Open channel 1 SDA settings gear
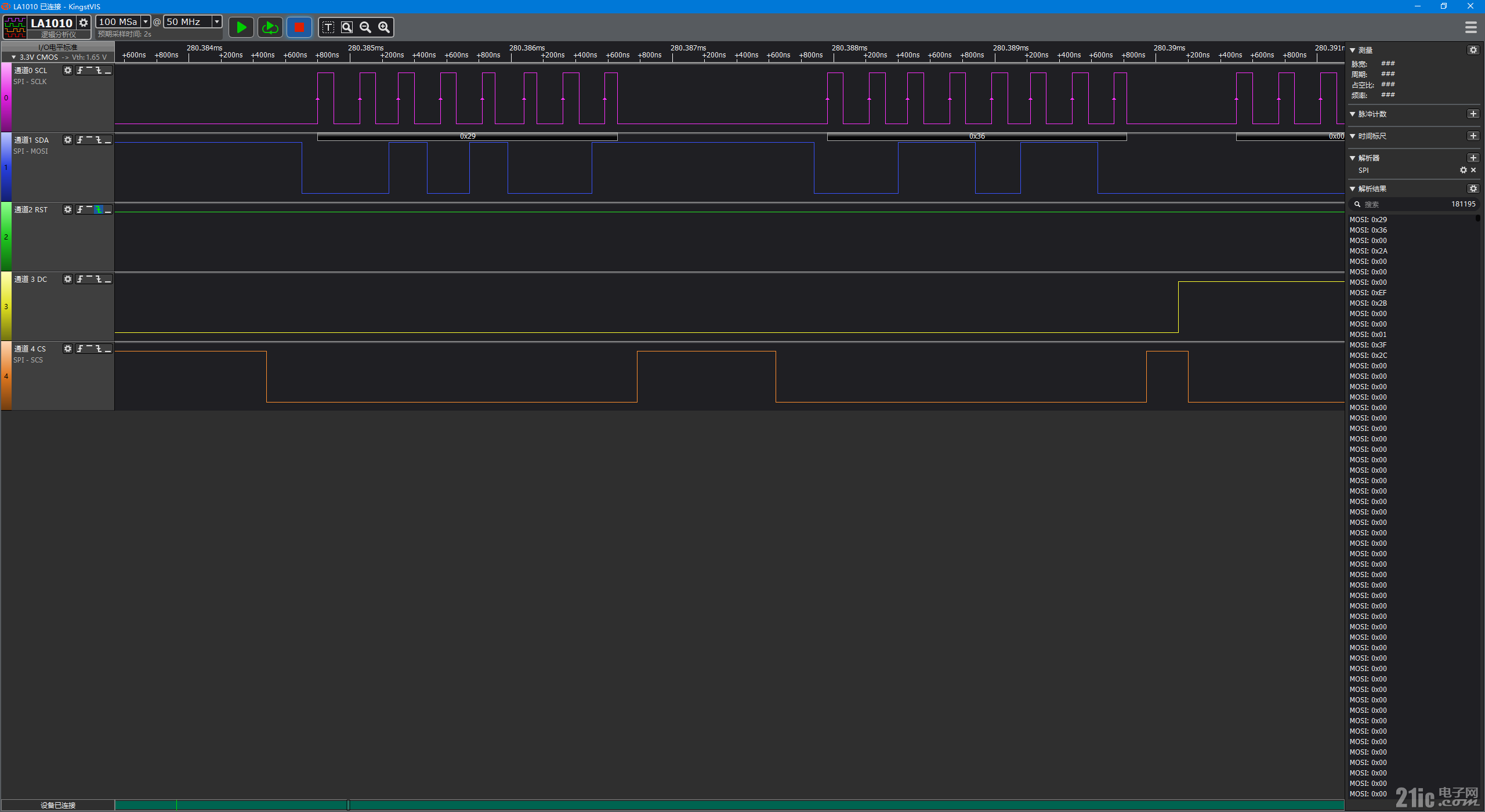Image resolution: width=1485 pixels, height=812 pixels. (x=68, y=140)
